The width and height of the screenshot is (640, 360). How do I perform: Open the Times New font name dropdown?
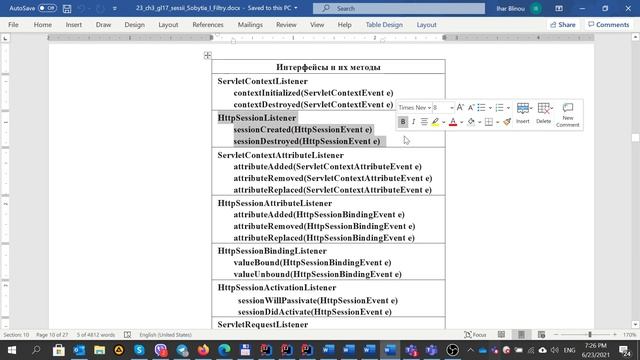pos(429,108)
